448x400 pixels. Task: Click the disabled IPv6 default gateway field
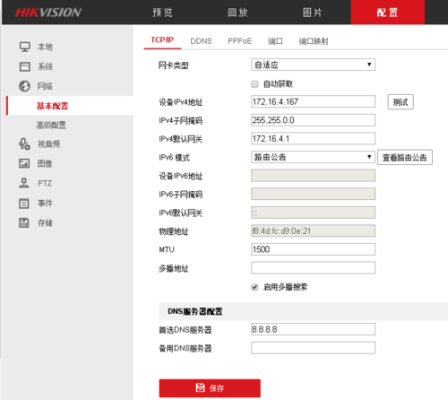click(x=313, y=212)
